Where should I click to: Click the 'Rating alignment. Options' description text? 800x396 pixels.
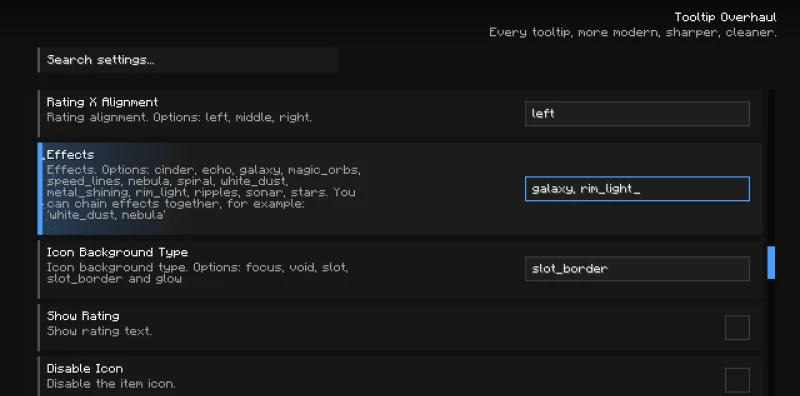tap(179, 117)
